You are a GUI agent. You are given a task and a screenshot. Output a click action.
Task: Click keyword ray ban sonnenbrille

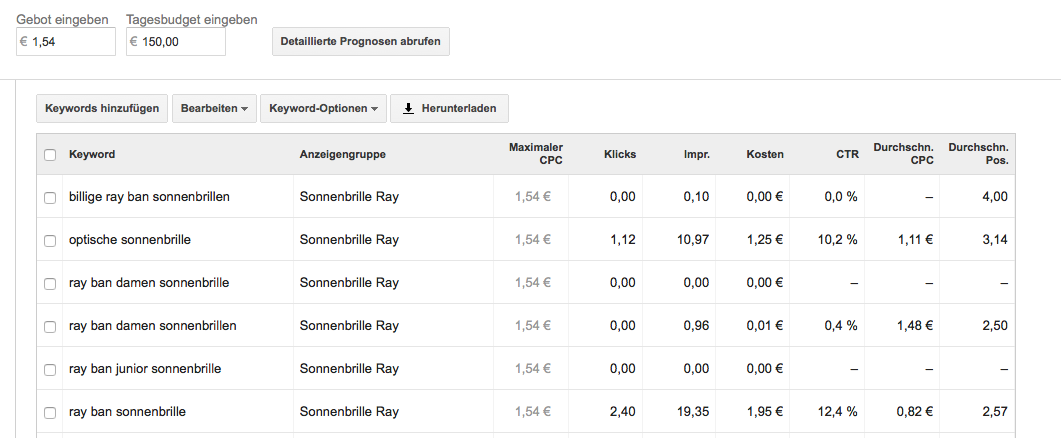tap(127, 412)
